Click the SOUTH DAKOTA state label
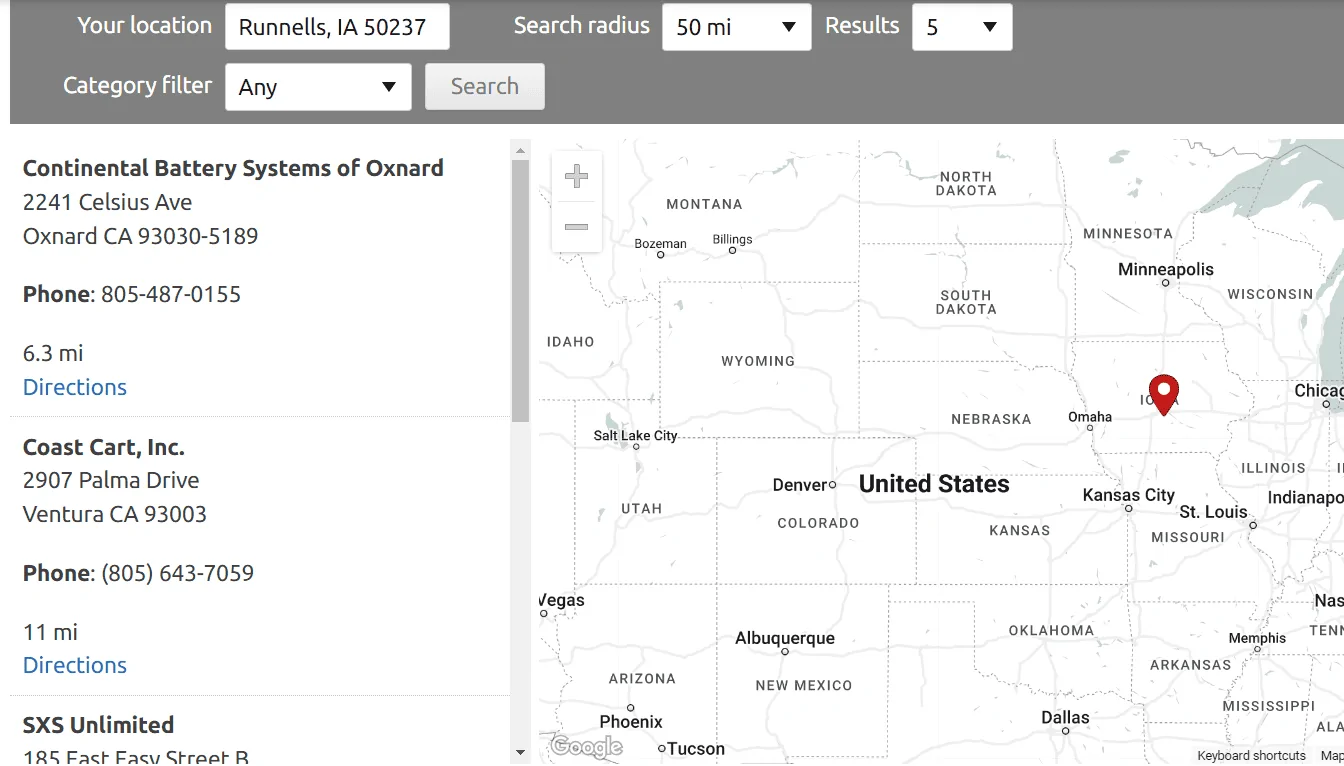1344x766 pixels. (x=966, y=302)
